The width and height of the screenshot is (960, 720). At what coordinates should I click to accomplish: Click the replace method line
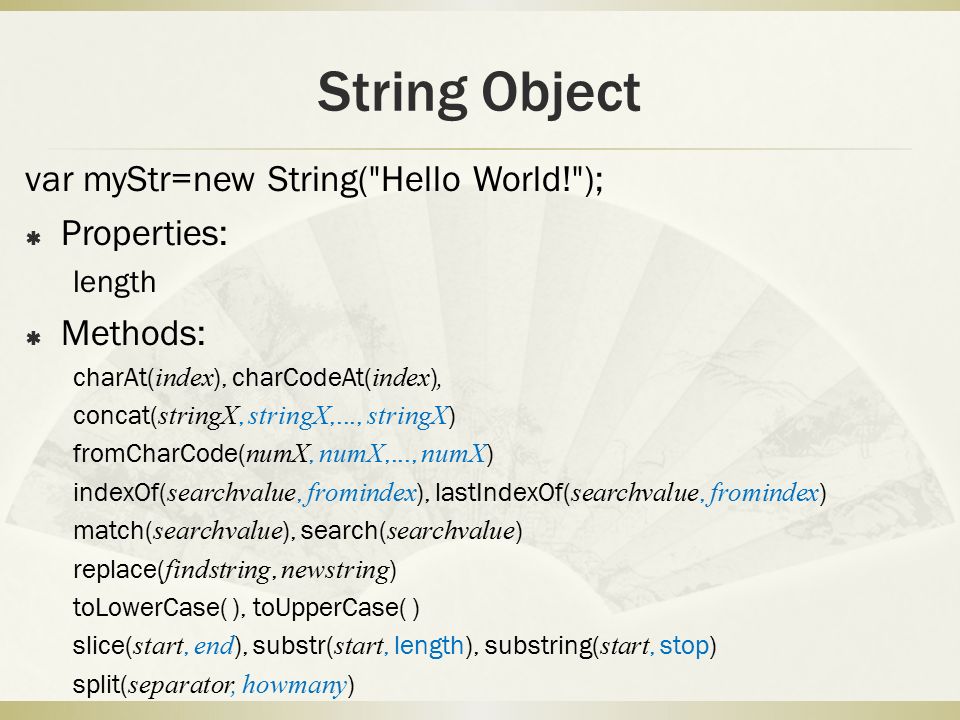coord(234,570)
